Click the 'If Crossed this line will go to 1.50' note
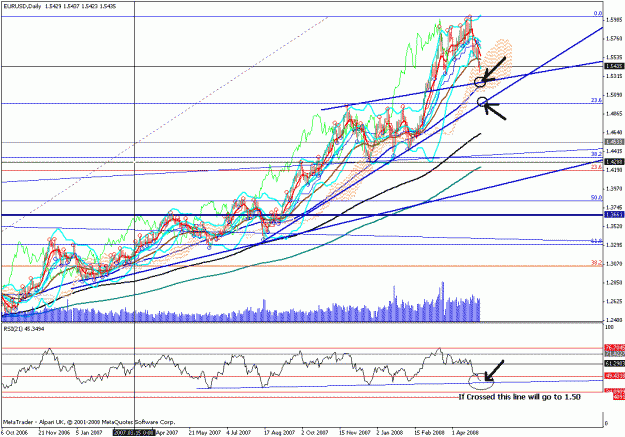625x437 pixels. pyautogui.click(x=519, y=397)
